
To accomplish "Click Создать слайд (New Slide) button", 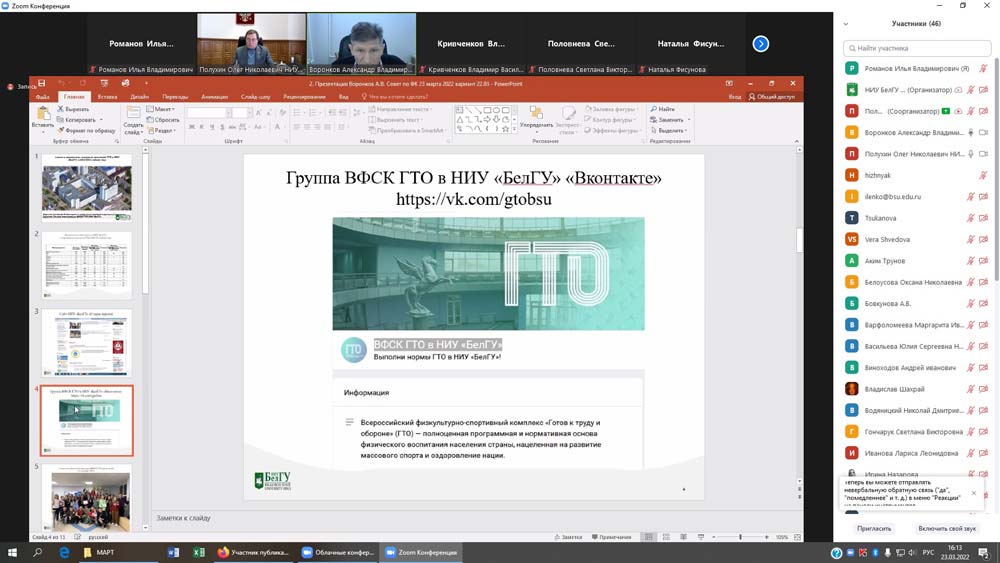I will [x=133, y=119].
